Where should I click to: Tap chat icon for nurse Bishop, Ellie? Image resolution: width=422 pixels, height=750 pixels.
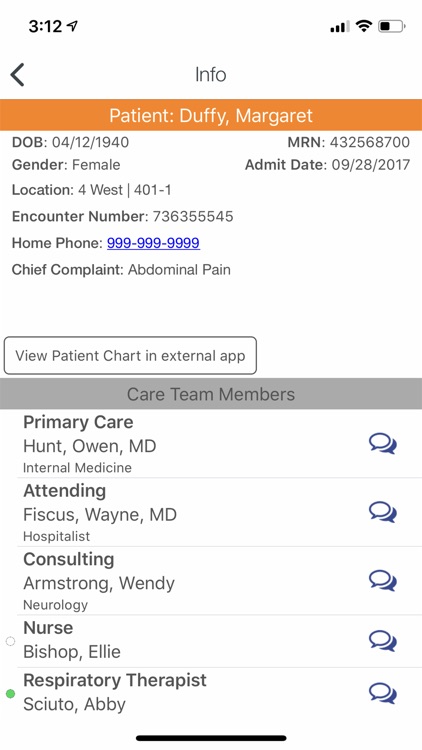[383, 641]
